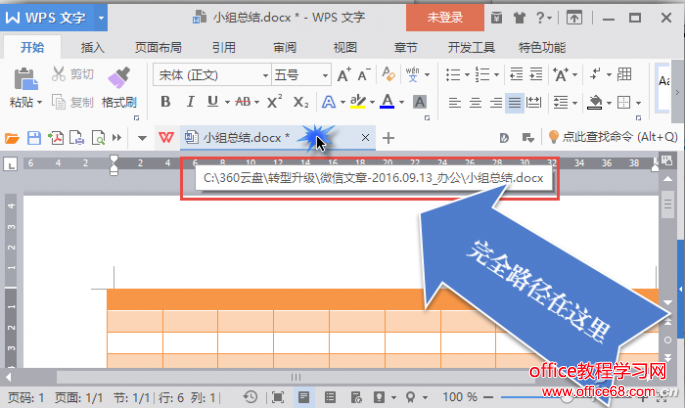
Task: Open the font size combo box 五号
Action: [301, 75]
